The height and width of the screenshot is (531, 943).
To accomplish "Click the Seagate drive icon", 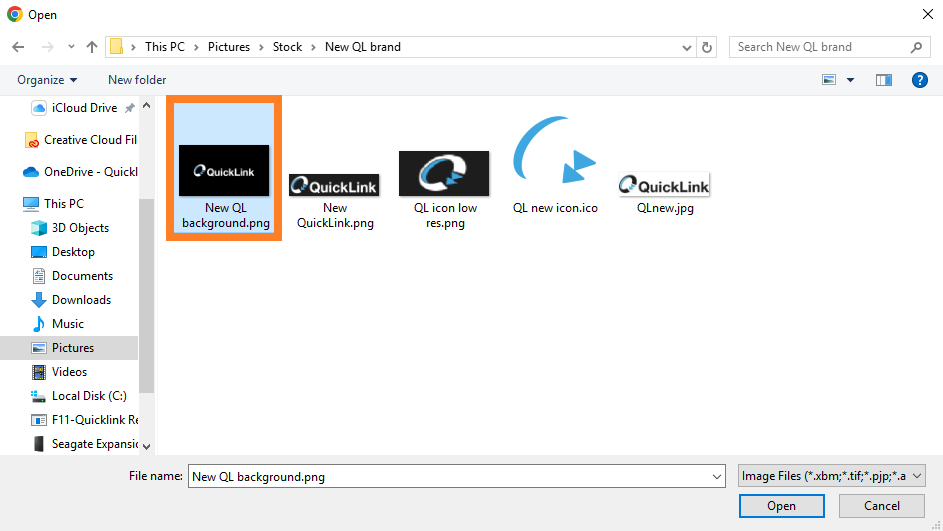I will [39, 444].
